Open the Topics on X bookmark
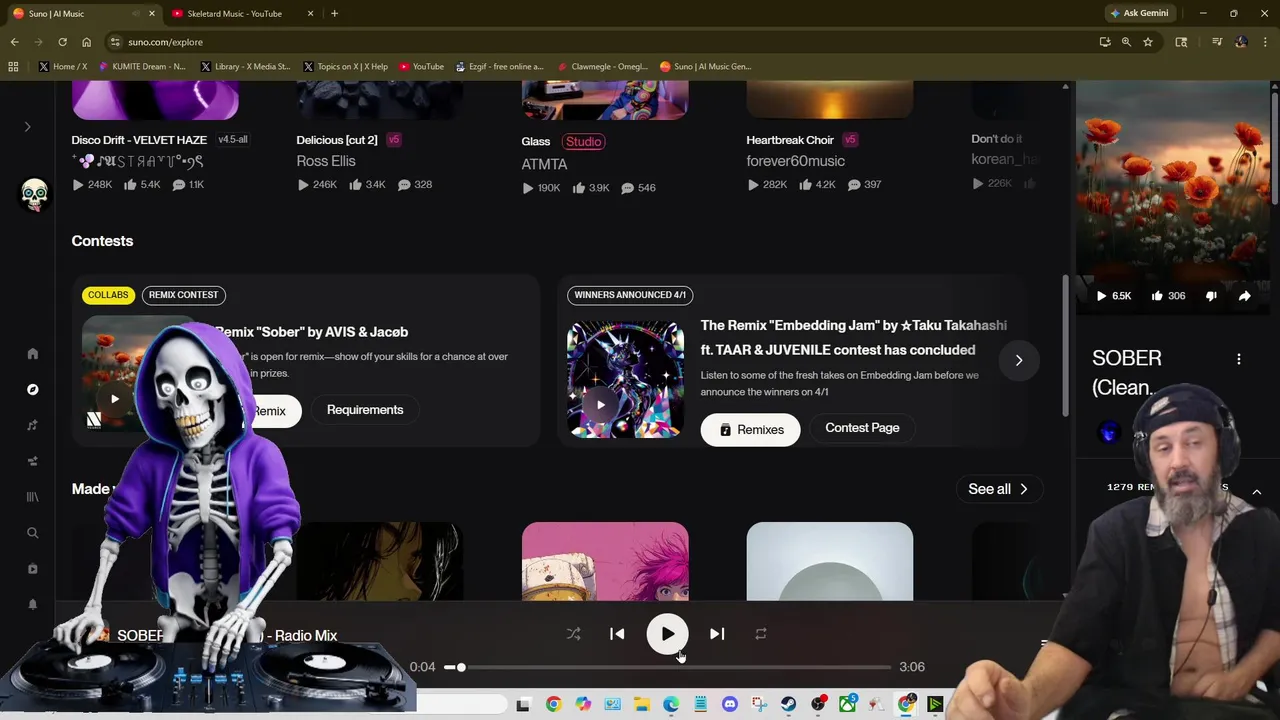Viewport: 1280px width, 720px height. (345, 67)
